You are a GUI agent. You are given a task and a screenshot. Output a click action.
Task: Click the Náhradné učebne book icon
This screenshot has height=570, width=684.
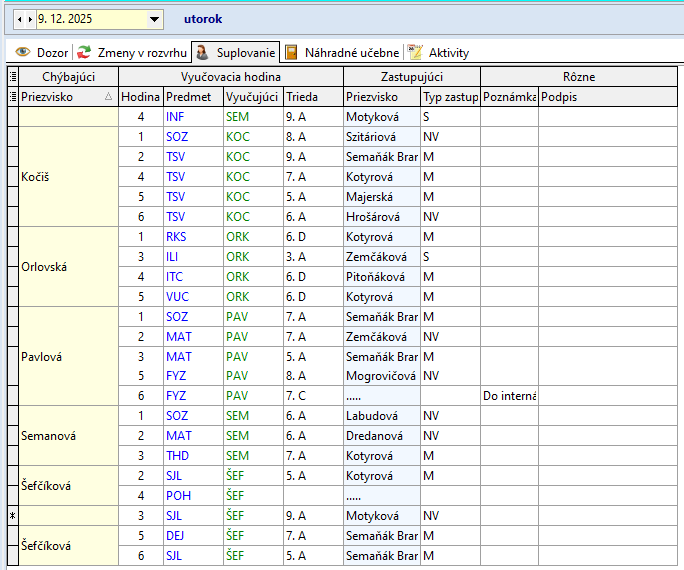tap(291, 52)
